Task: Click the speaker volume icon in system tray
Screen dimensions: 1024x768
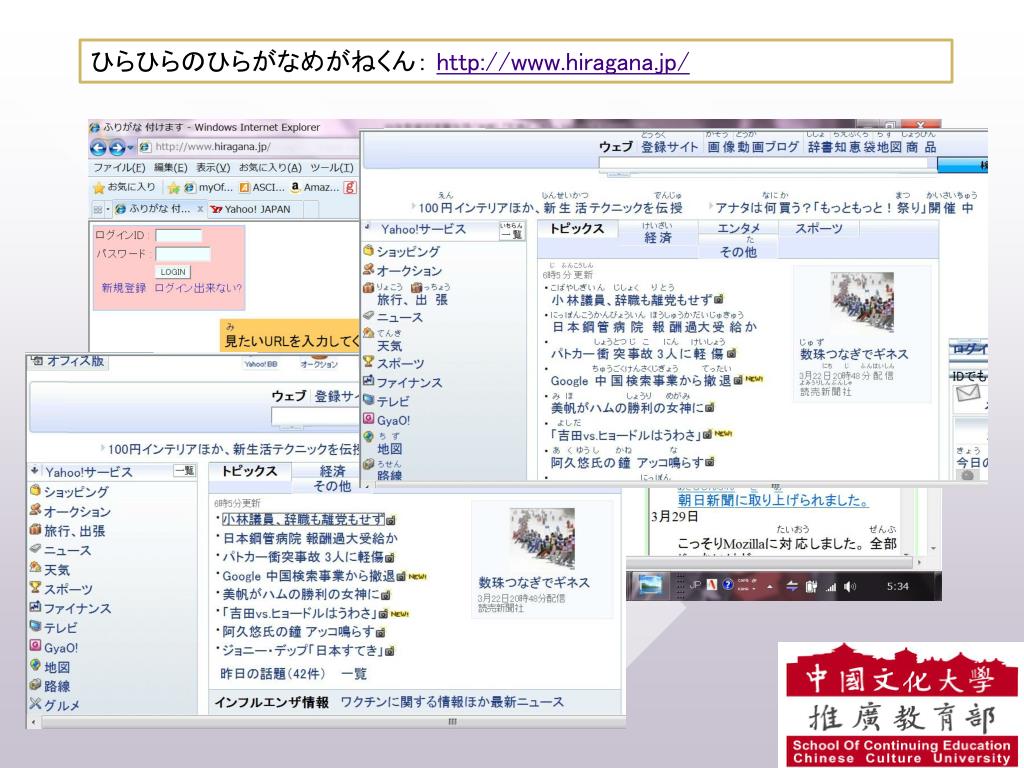Action: pyautogui.click(x=849, y=586)
